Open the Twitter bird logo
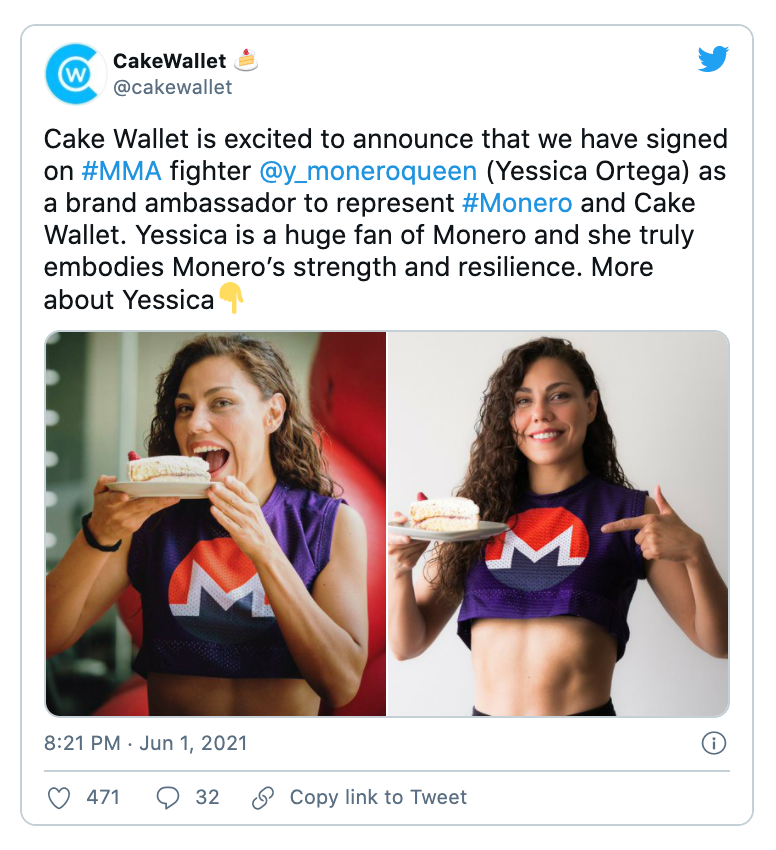This screenshot has height=850, width=776. [712, 60]
